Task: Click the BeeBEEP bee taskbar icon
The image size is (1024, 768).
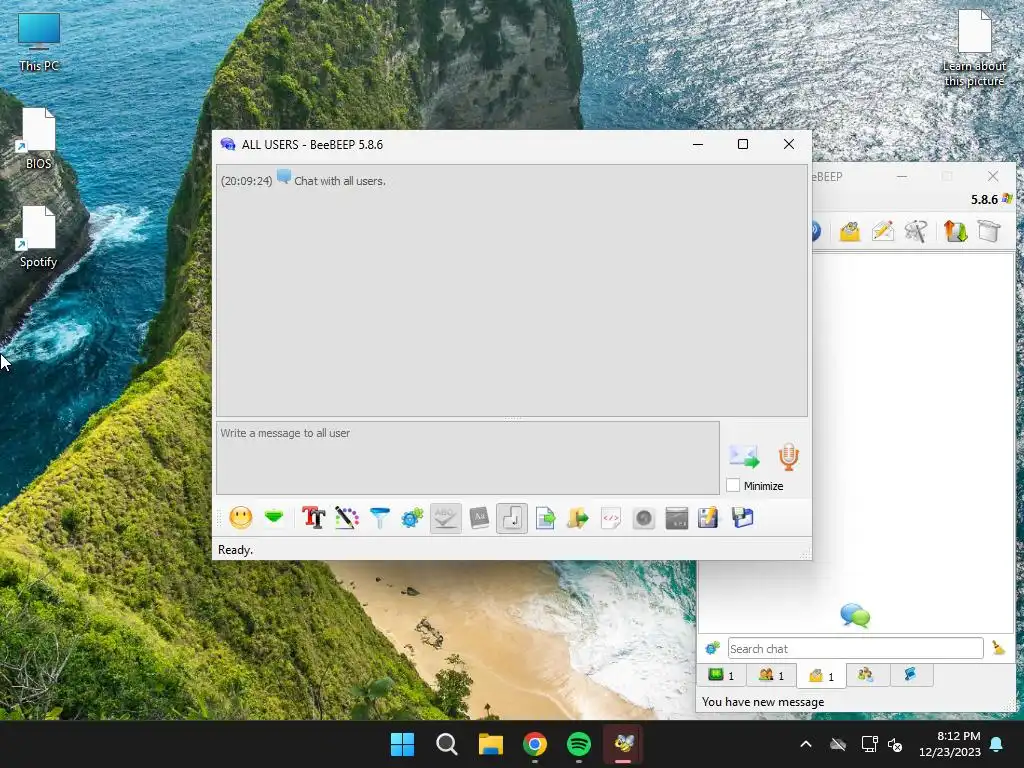Action: (x=624, y=744)
